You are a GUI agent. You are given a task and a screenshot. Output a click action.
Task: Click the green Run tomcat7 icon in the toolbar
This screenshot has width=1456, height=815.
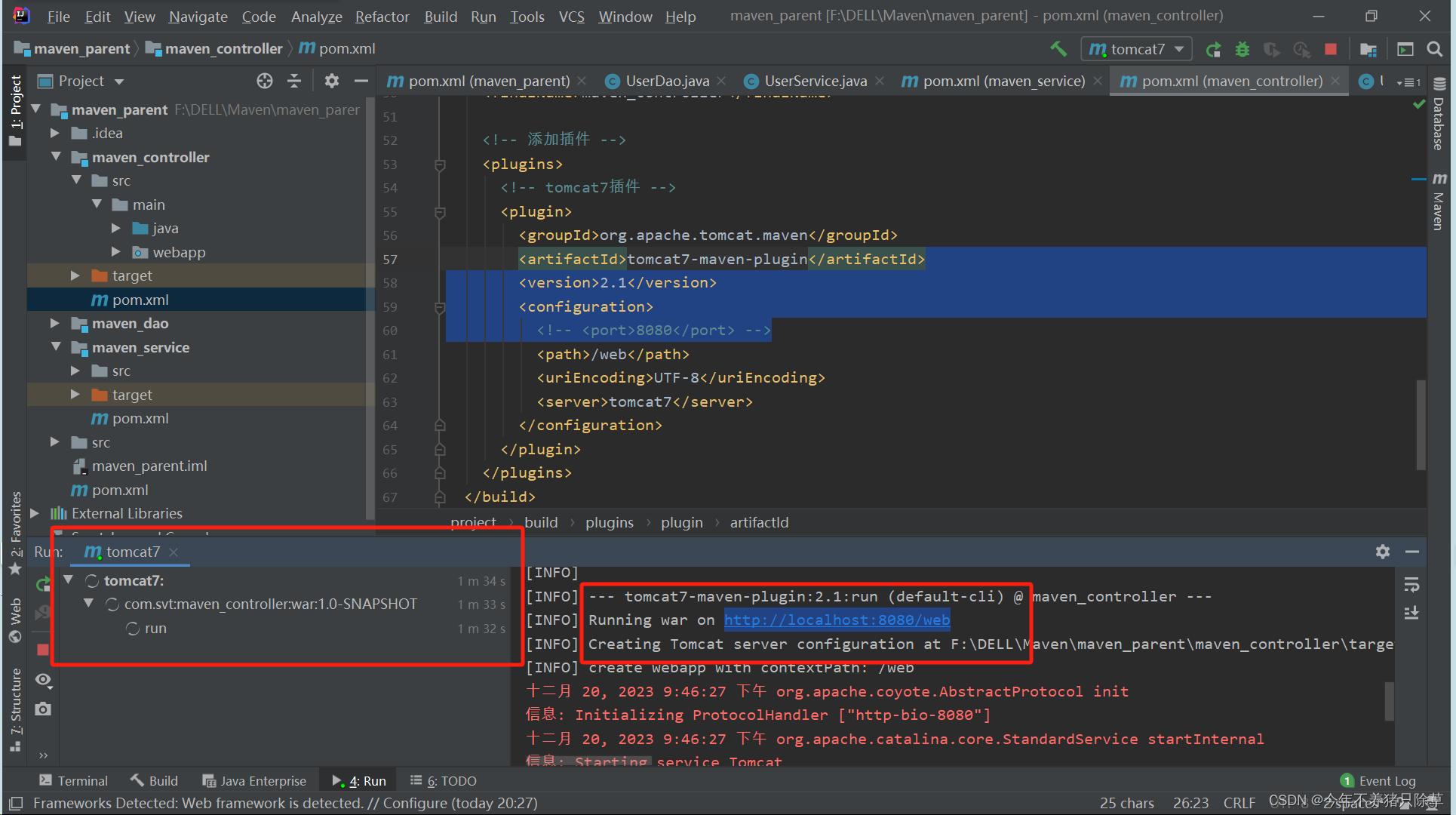tap(1213, 50)
